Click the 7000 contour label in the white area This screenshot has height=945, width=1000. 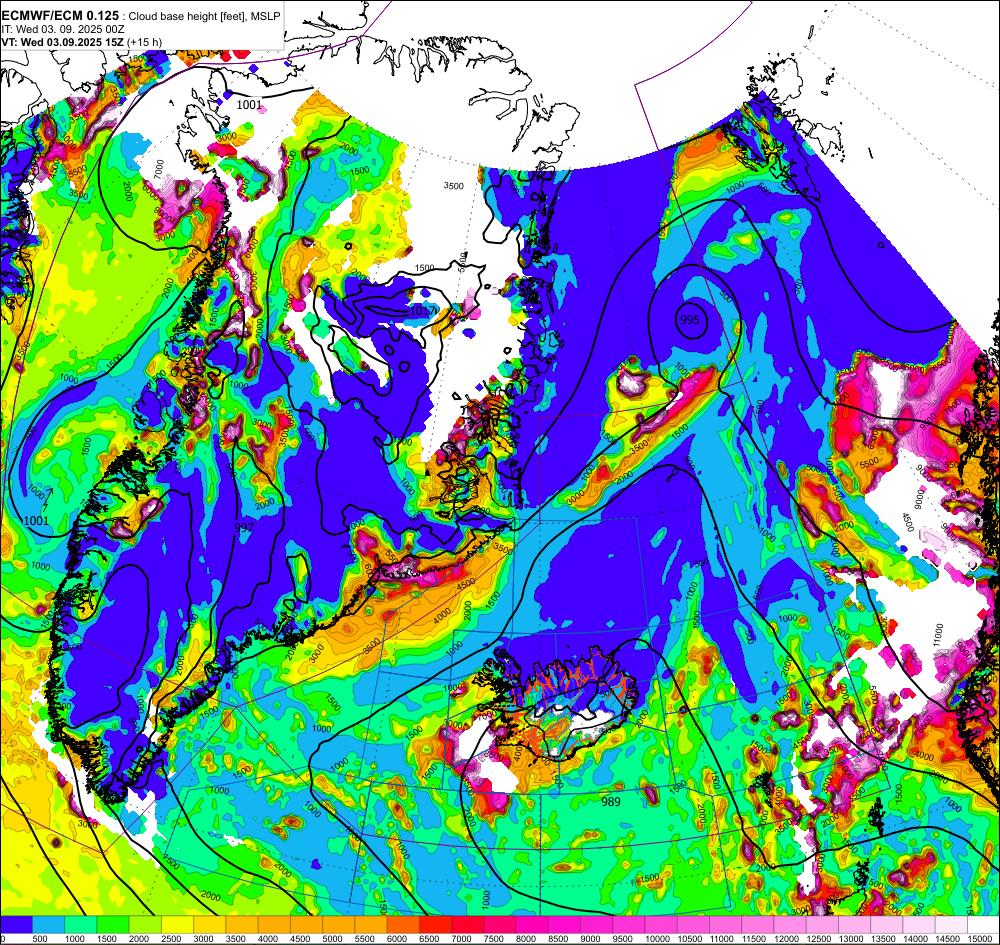[x=159, y=170]
